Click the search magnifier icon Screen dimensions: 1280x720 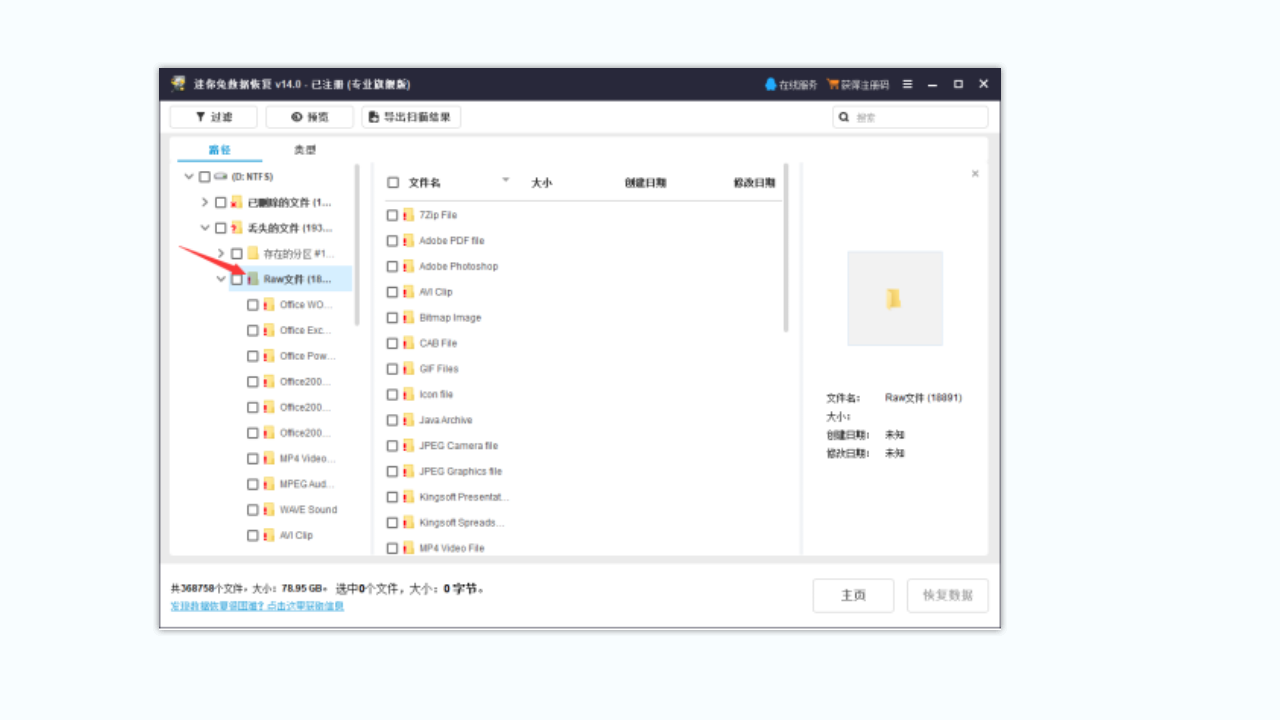point(843,117)
